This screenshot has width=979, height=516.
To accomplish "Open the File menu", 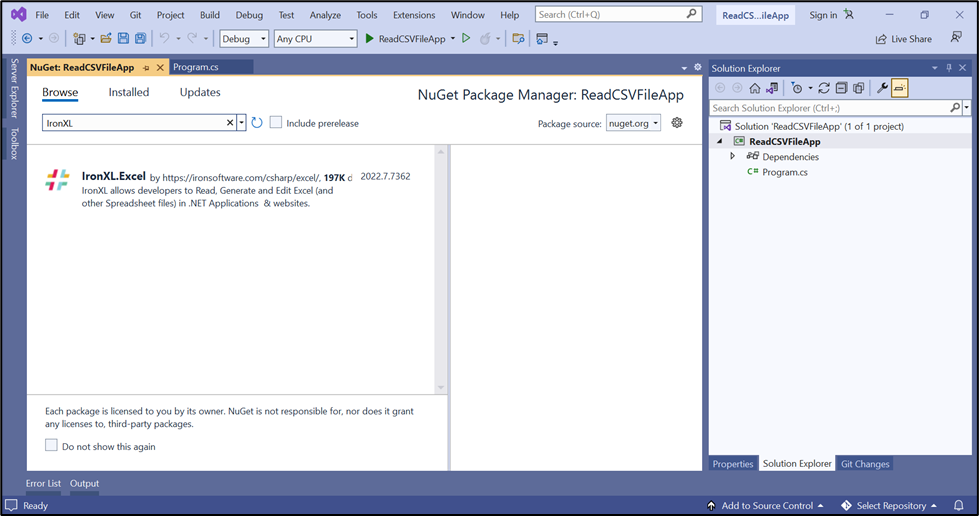I will [42, 14].
